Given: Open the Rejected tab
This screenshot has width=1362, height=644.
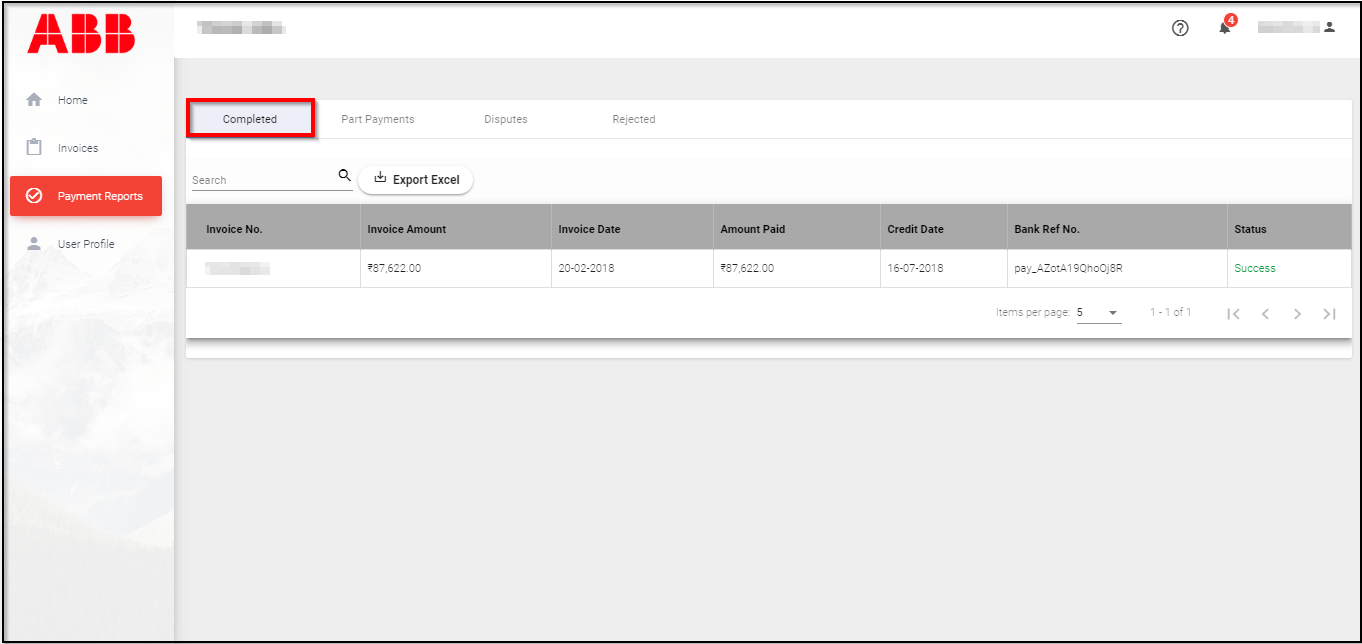Looking at the screenshot, I should pos(633,119).
